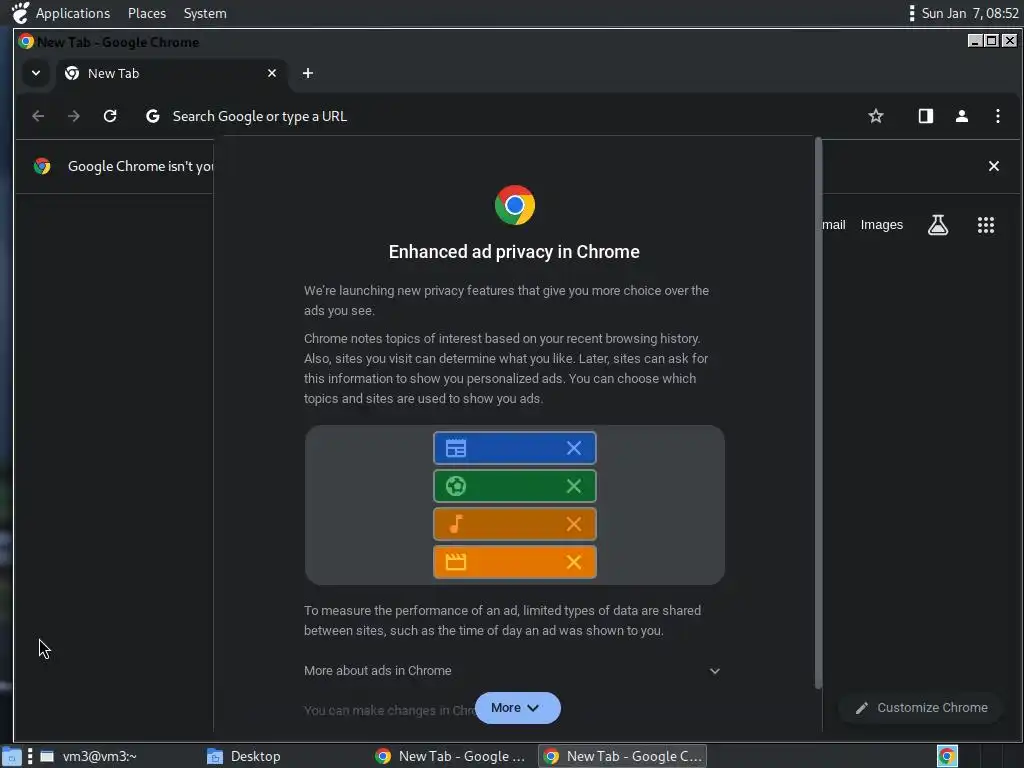Click the soccer ball icon
1024x768 pixels.
click(x=456, y=486)
